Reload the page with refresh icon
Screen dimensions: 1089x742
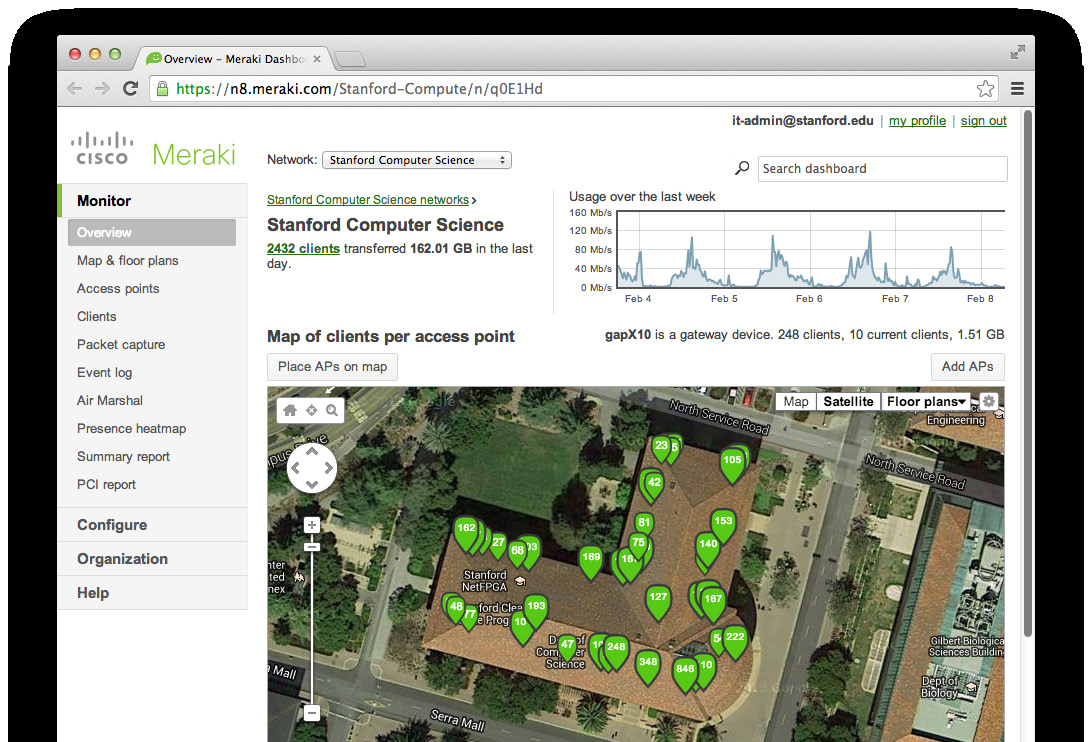click(130, 88)
